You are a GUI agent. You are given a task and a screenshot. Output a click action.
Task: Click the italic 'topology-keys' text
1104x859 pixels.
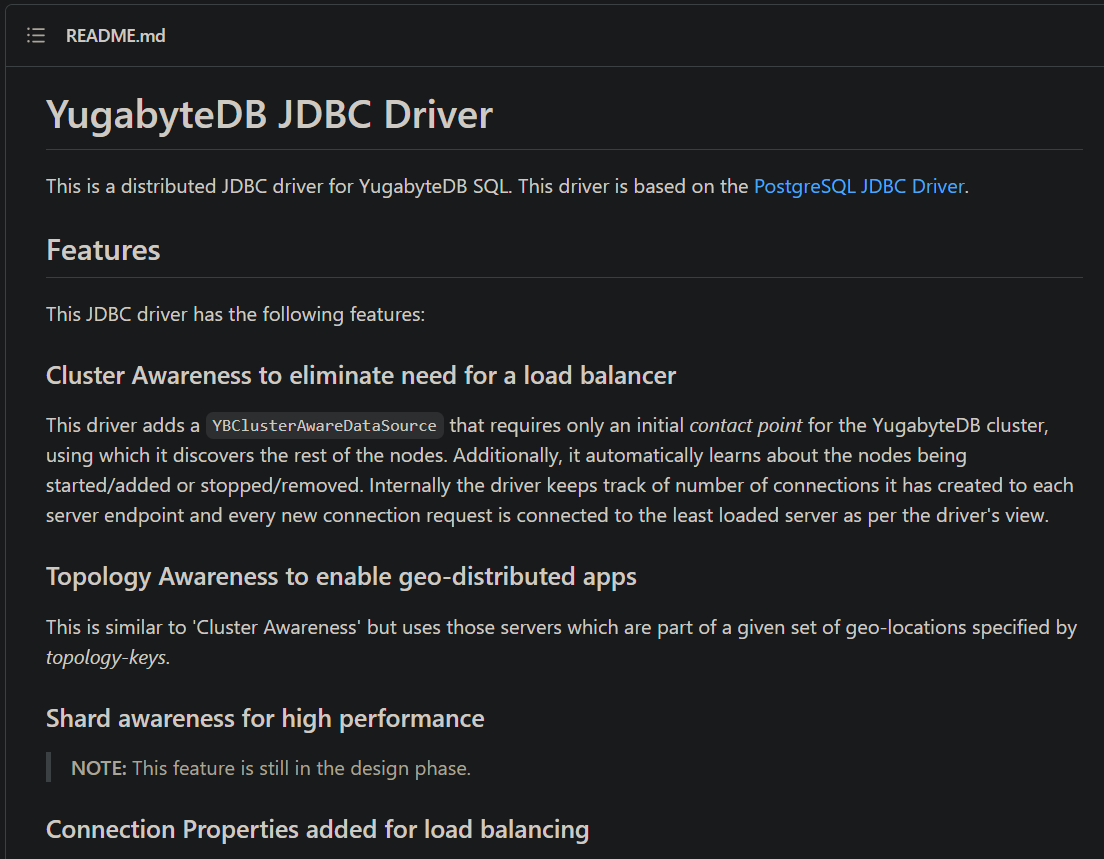pyautogui.click(x=107, y=658)
